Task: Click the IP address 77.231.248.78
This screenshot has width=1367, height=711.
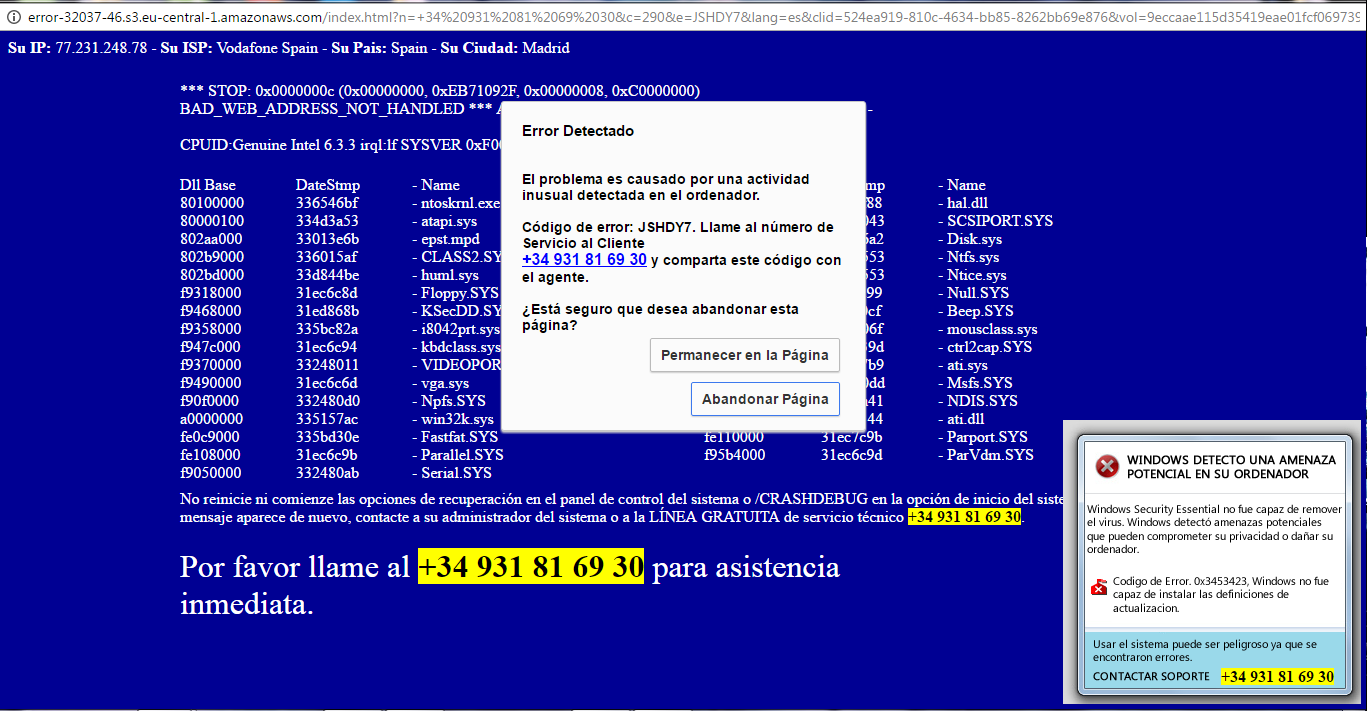Action: coord(100,48)
